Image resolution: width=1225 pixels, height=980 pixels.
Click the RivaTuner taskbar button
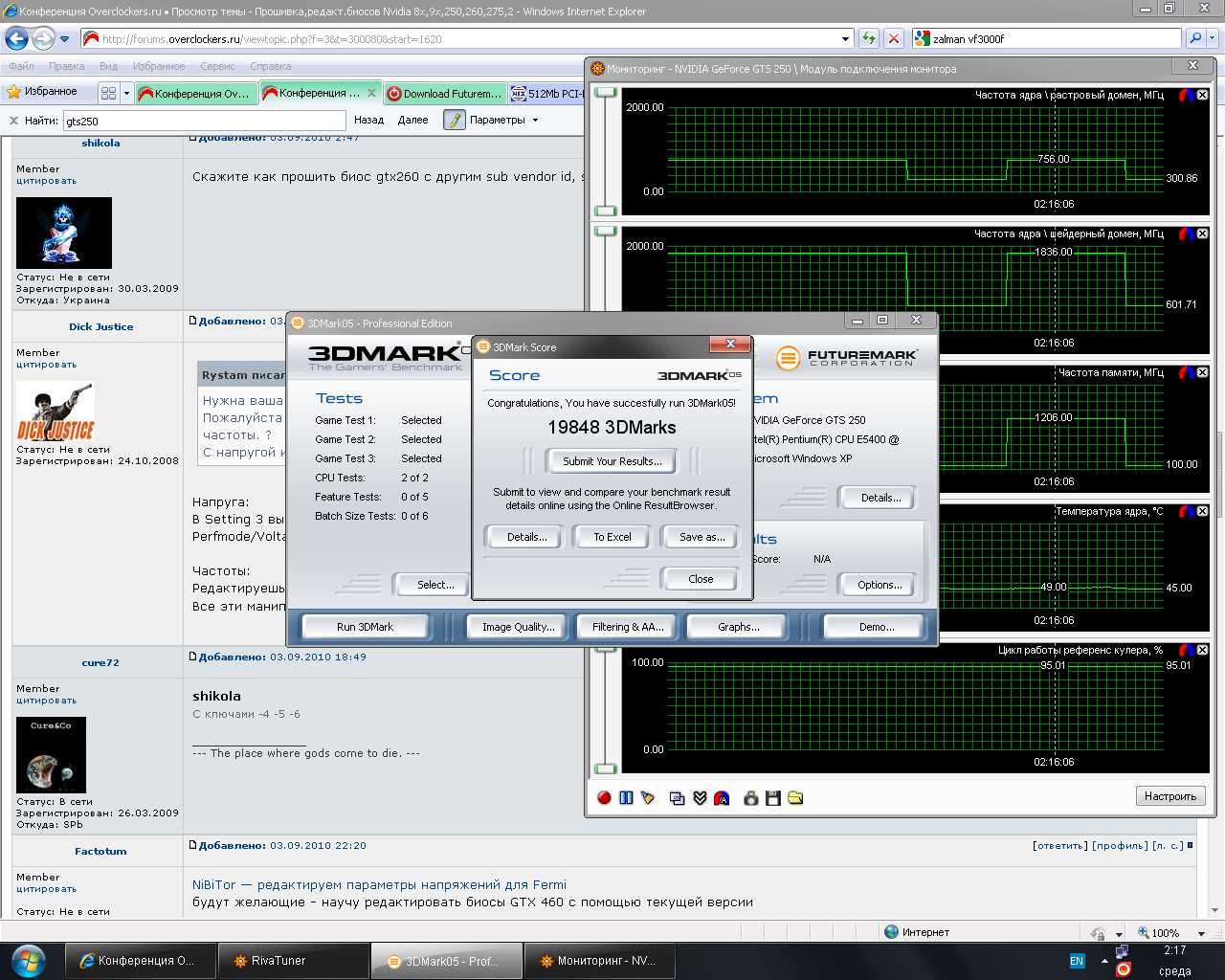[293, 961]
